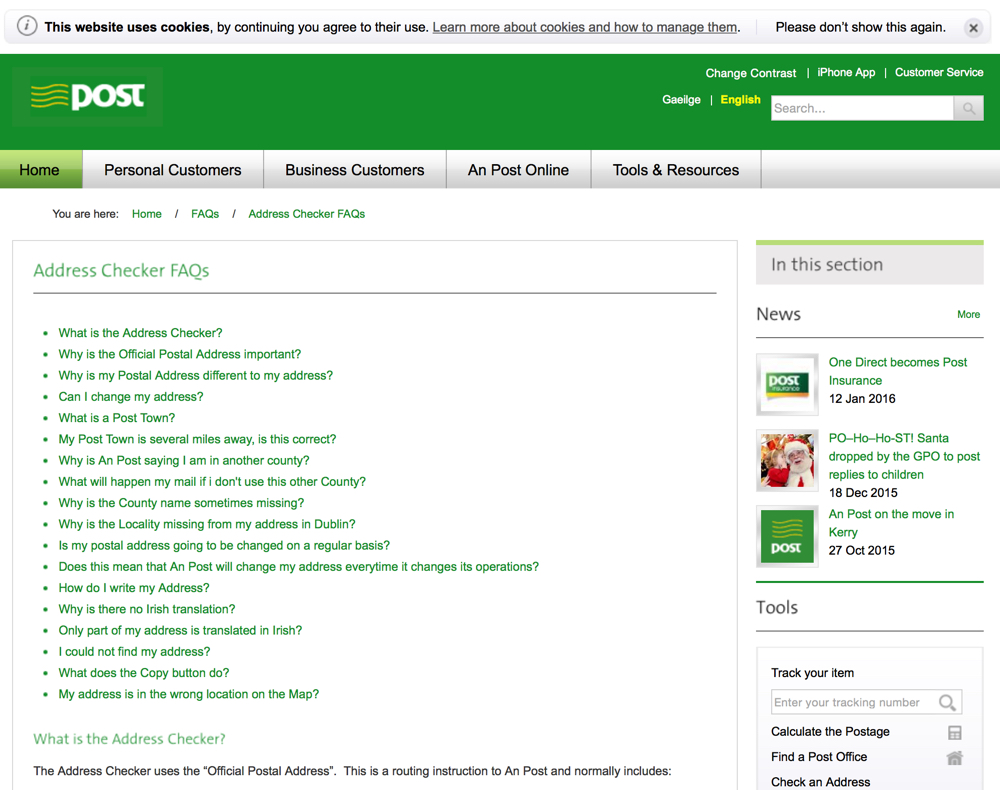
Task: Click the tracking number search icon
Action: pyautogui.click(x=947, y=703)
